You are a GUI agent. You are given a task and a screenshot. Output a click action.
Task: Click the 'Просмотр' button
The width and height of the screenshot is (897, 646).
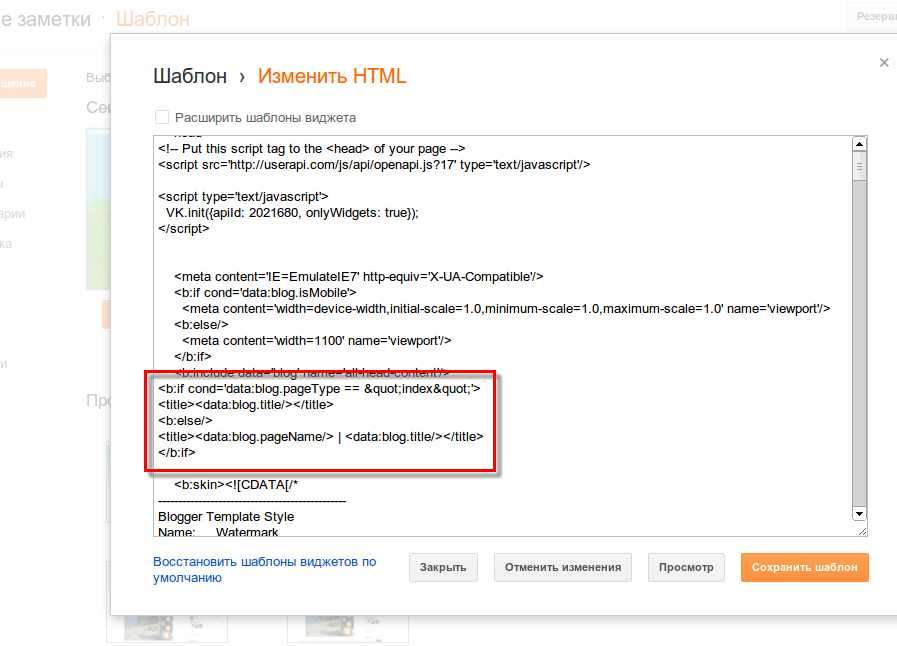coord(686,567)
